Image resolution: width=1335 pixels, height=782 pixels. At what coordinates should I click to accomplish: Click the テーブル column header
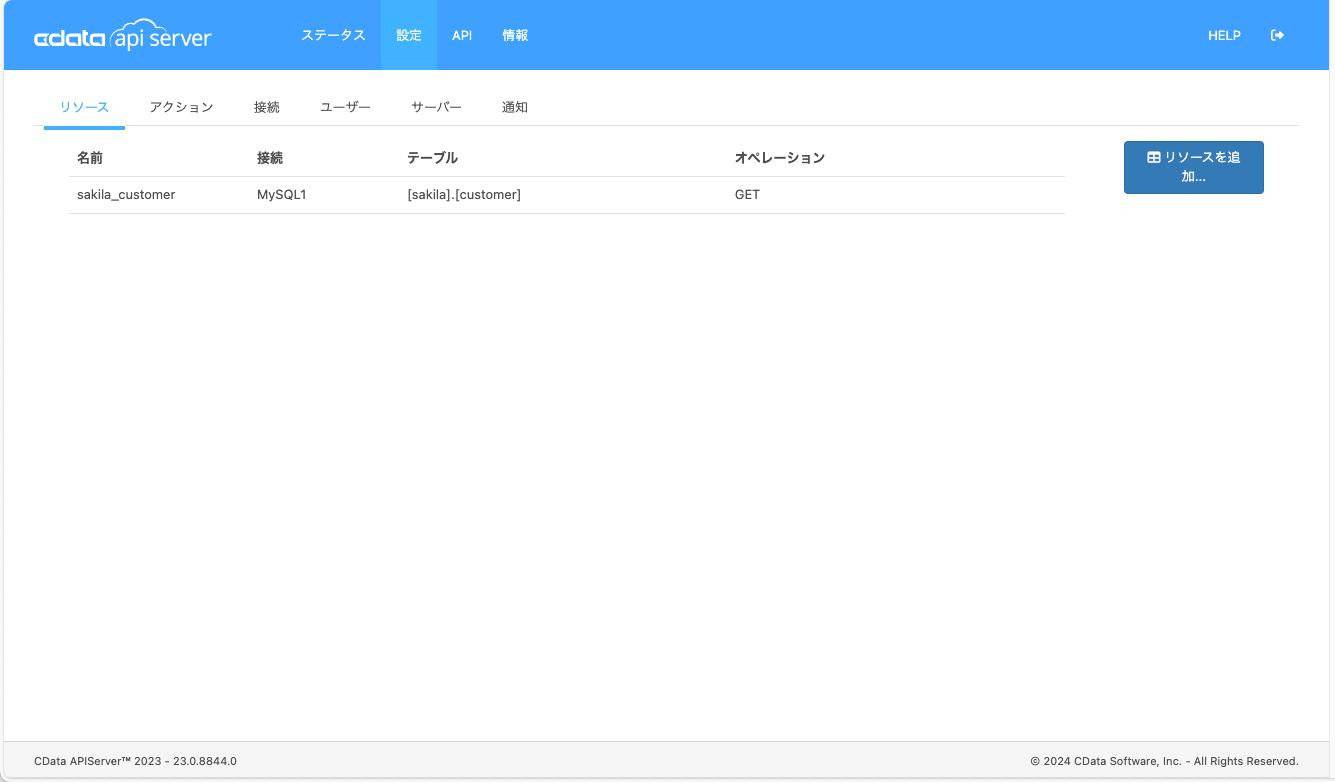(x=432, y=158)
